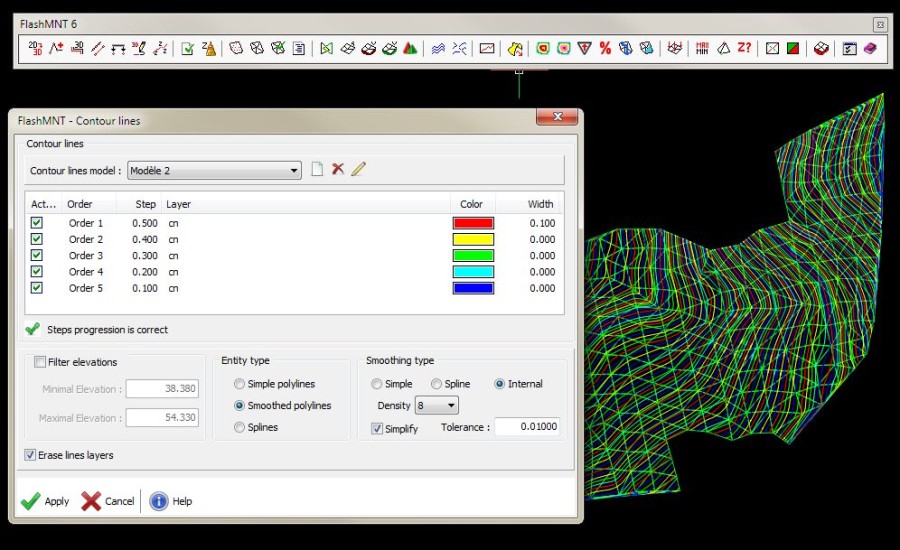Click the green flip triangle icon

pyautogui.click(x=327, y=48)
